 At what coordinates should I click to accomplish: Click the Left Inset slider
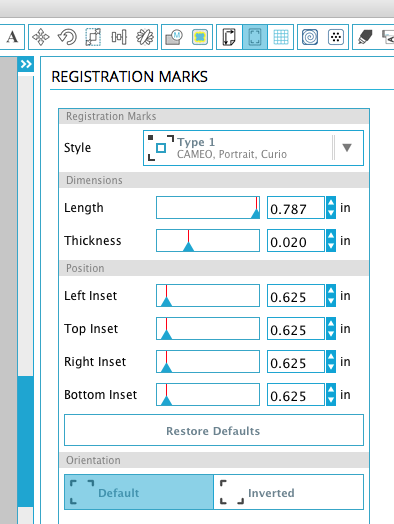tap(208, 295)
